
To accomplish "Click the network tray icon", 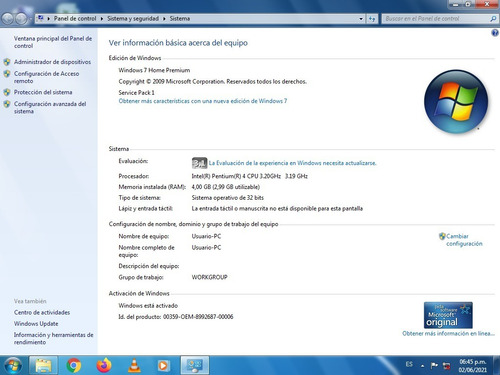I will coord(447,366).
